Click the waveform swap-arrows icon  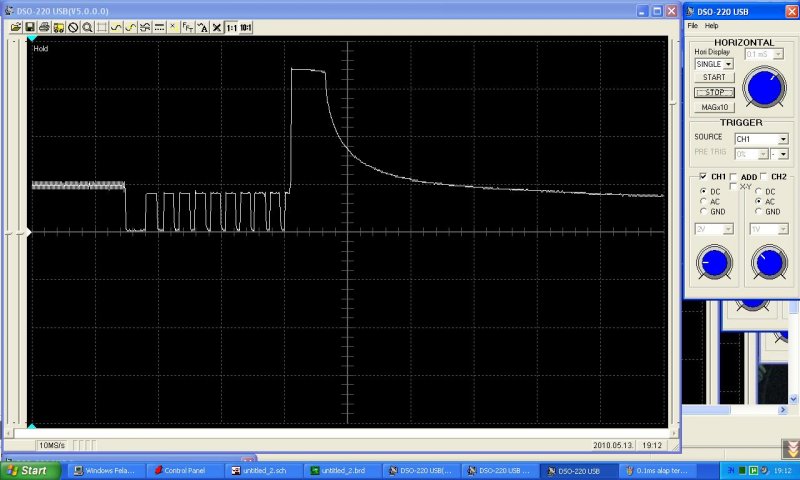pos(145,28)
